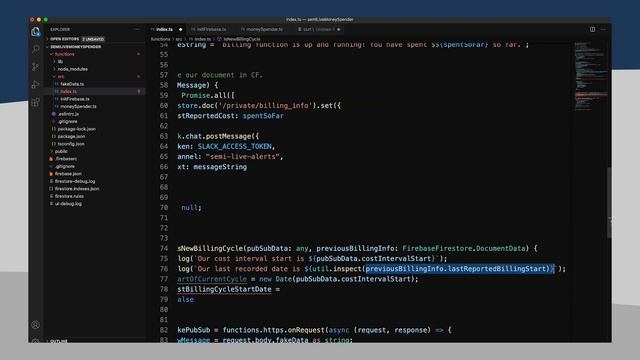
Task: Open firestore.rules from the file tree
Action: [x=69, y=196]
